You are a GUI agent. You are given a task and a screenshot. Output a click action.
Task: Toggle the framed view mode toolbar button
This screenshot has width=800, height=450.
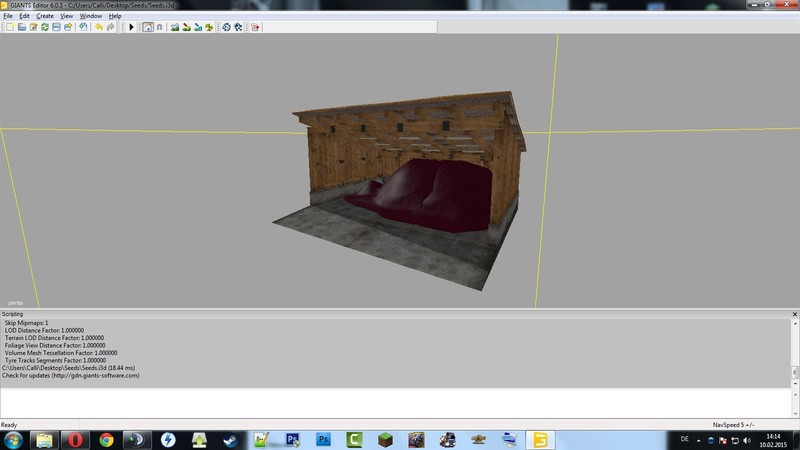point(148,27)
